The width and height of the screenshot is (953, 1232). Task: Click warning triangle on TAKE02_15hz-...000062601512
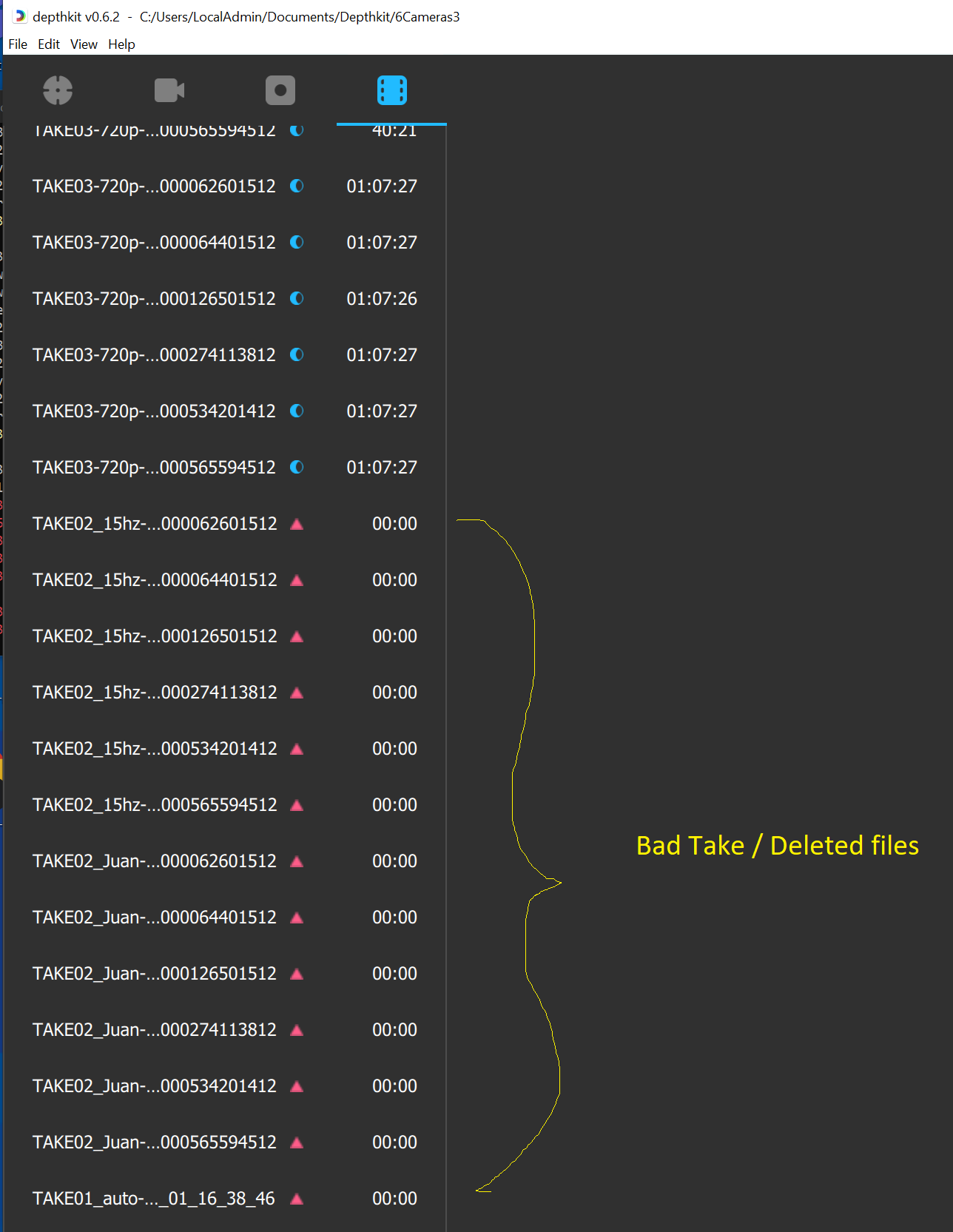[297, 524]
